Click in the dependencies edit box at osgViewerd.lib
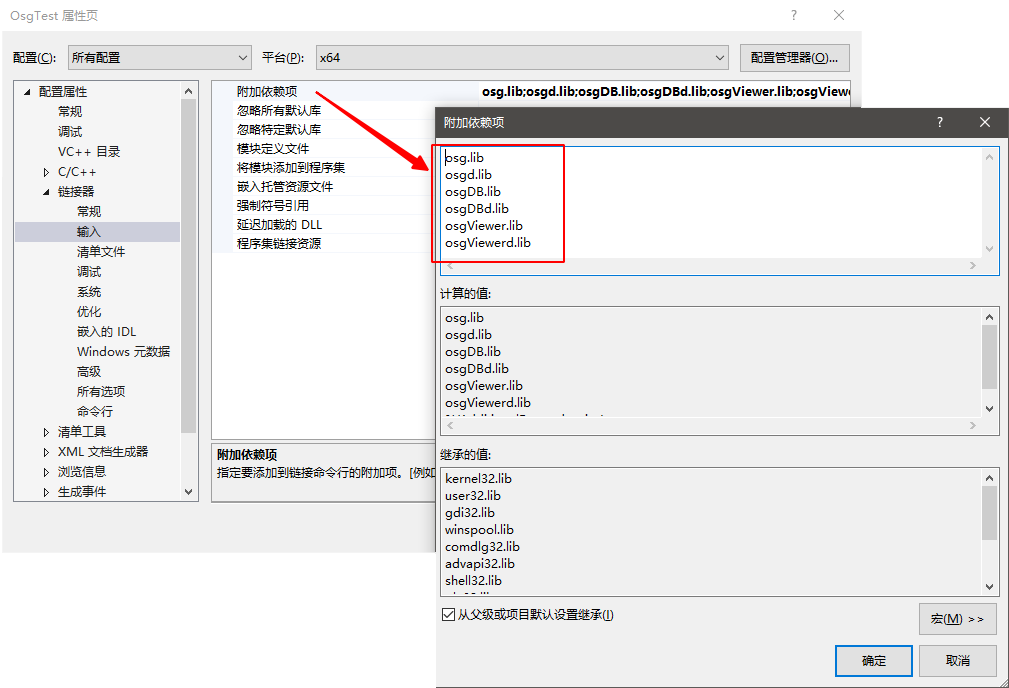Viewport: 1009px width, 688px height. point(488,243)
